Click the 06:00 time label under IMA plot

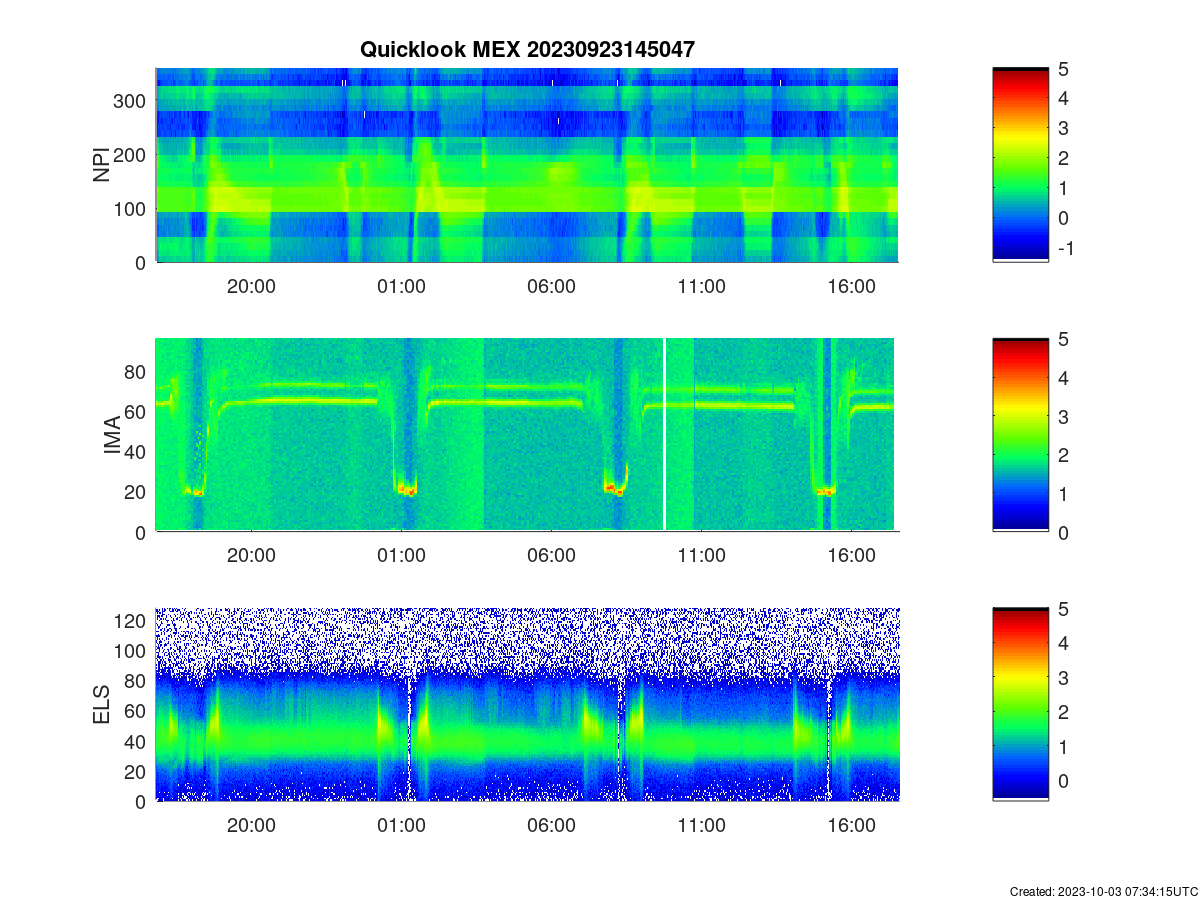pyautogui.click(x=551, y=555)
